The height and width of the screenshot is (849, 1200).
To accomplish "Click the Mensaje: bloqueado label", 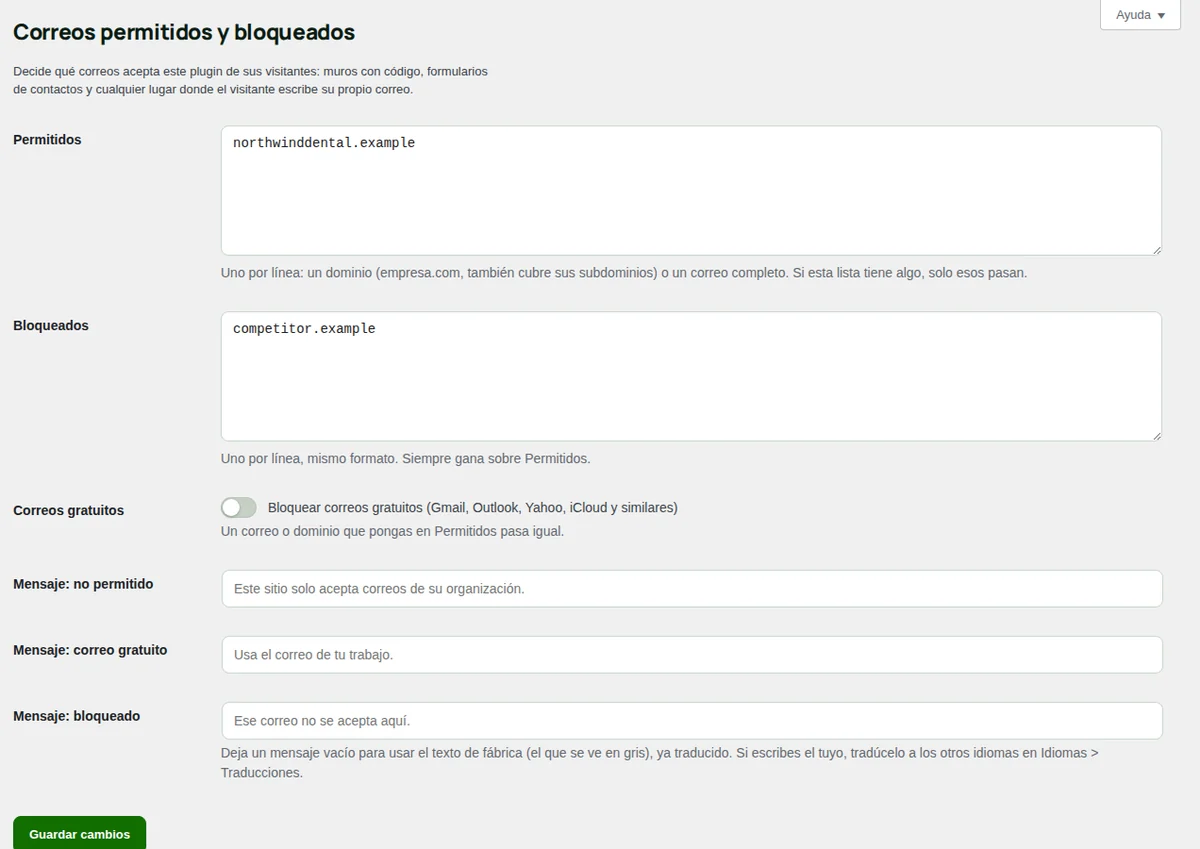I will coord(77,716).
